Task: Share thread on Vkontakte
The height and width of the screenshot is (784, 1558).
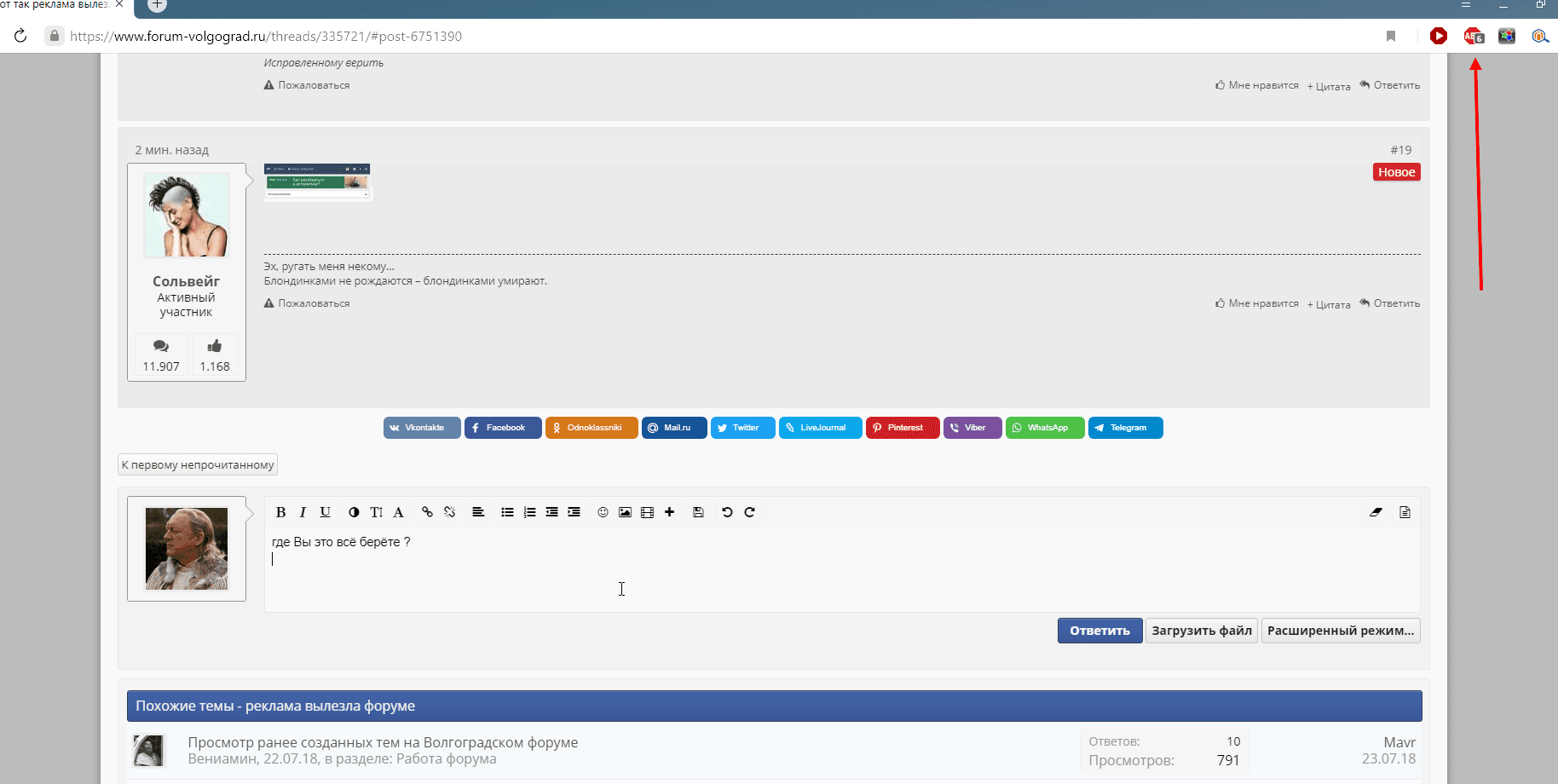Action: pos(422,428)
